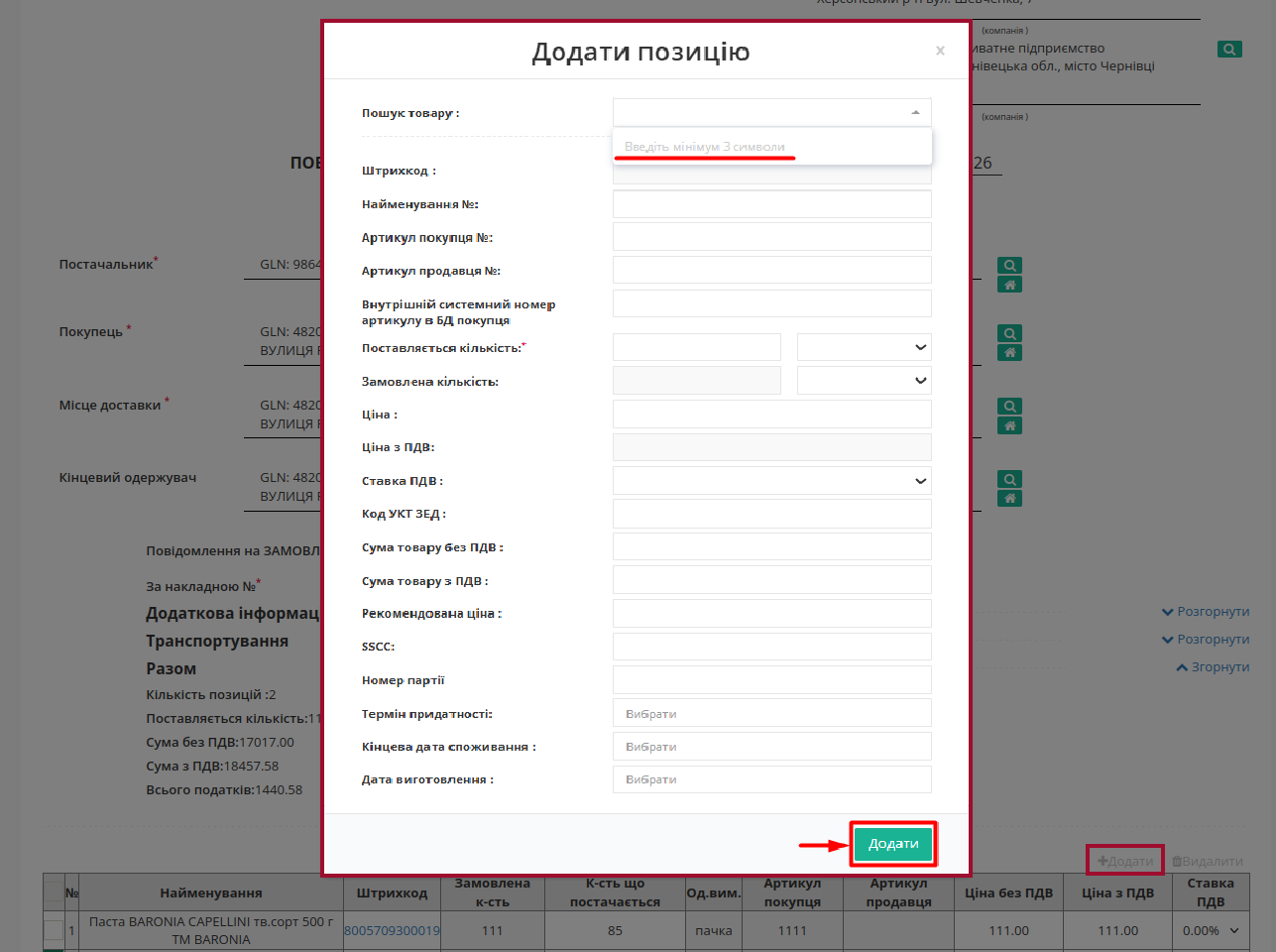Click the Видалити button above the table

(x=1207, y=861)
